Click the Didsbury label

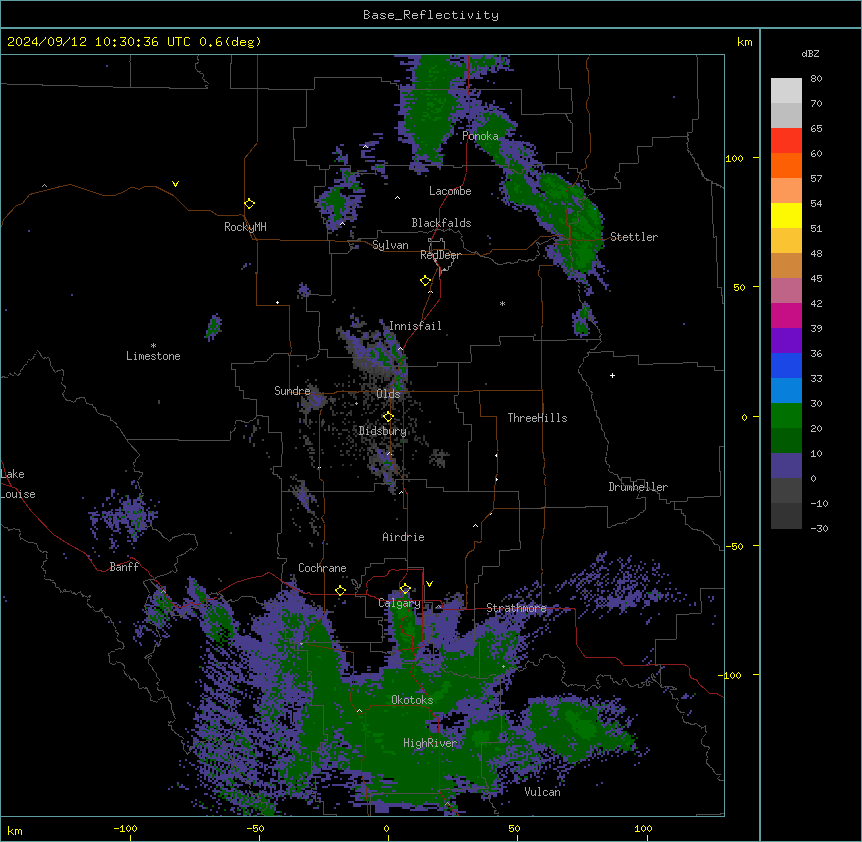[x=383, y=431]
